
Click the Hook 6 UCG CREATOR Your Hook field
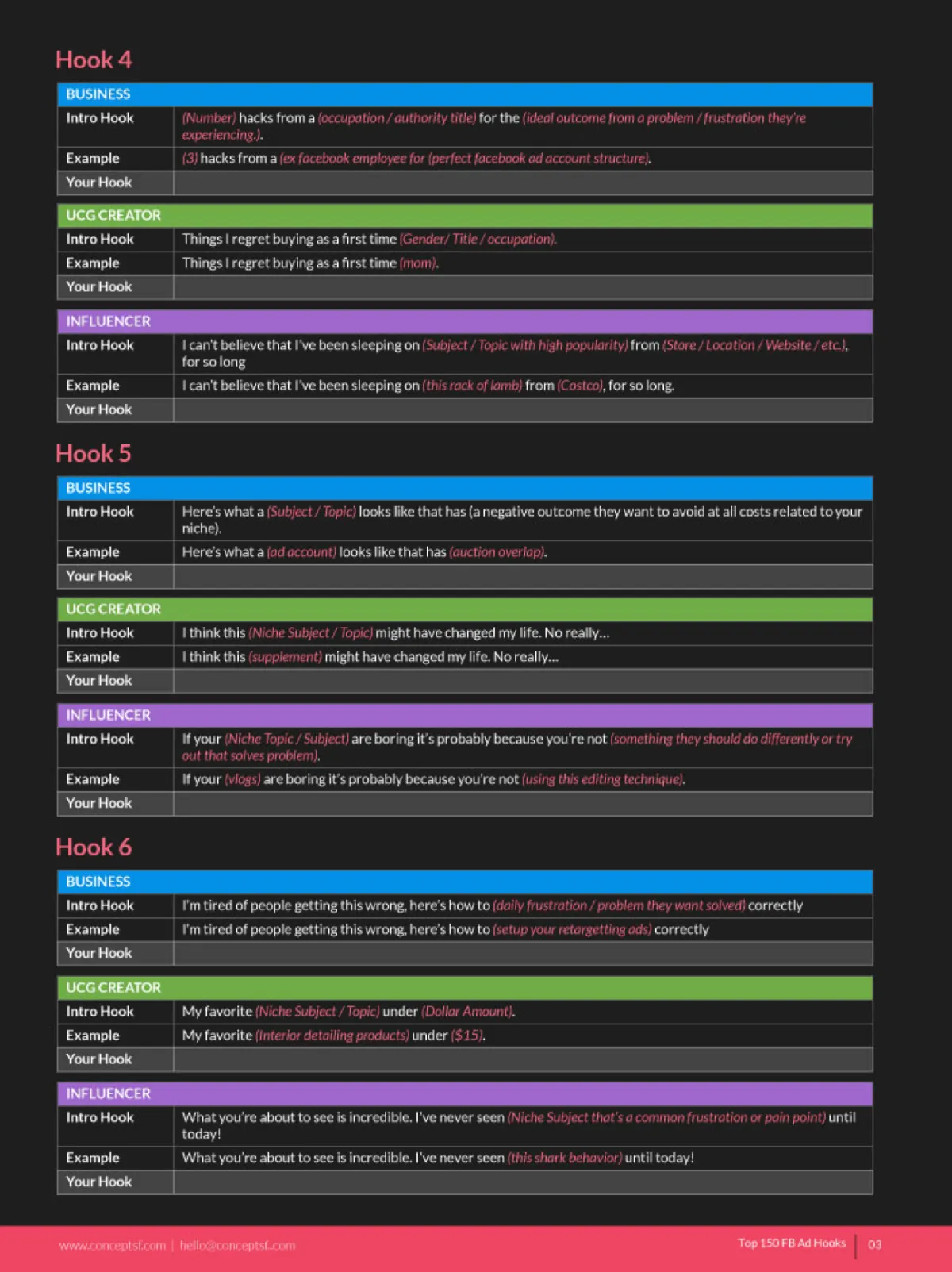(523, 1059)
